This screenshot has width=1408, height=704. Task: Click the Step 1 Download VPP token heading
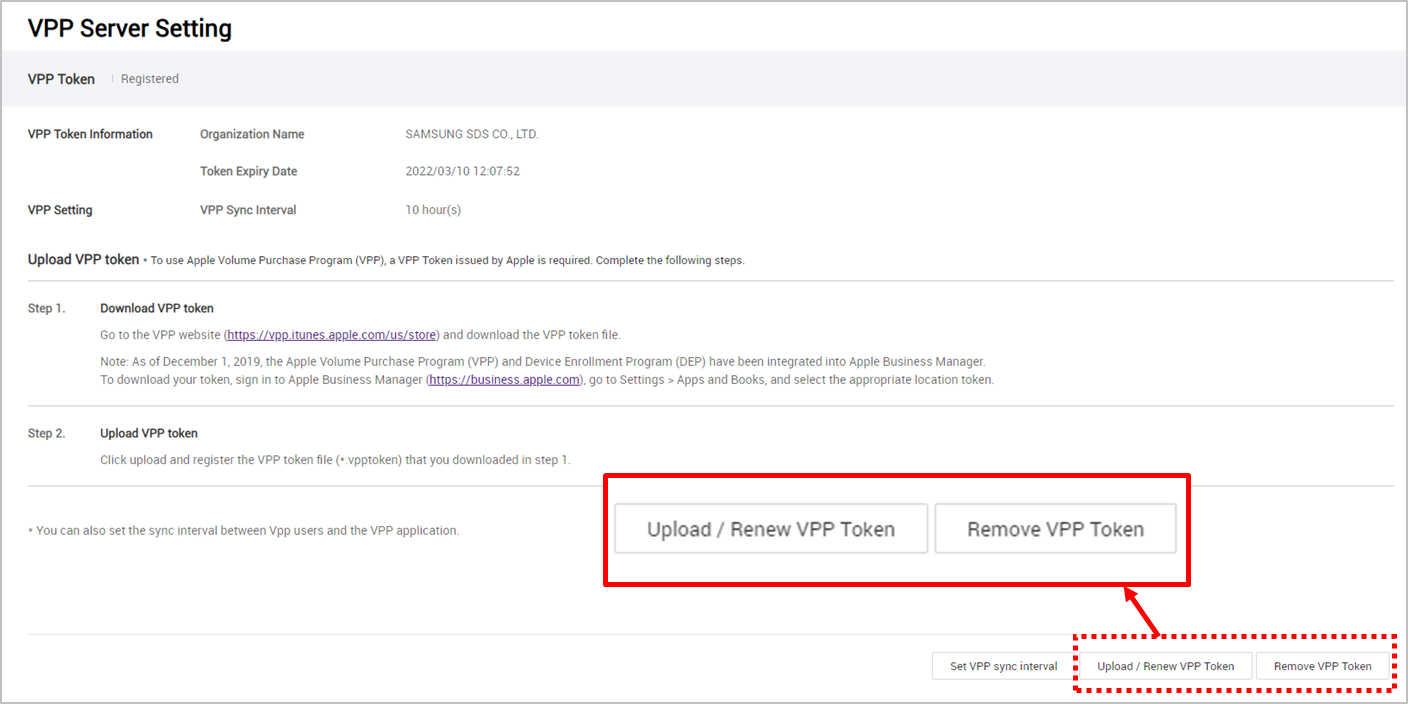coord(157,308)
